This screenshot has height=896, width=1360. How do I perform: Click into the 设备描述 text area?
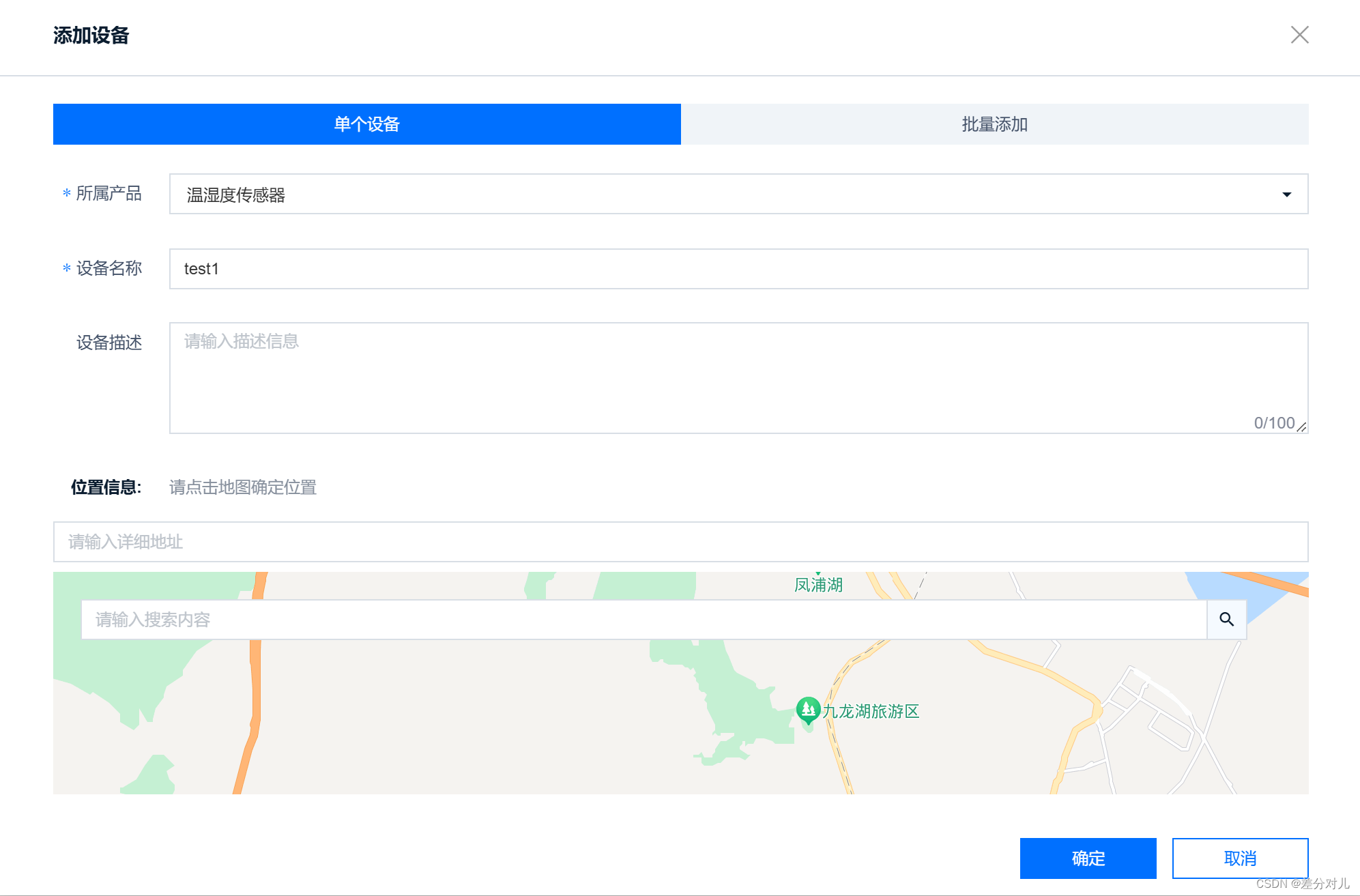(738, 377)
